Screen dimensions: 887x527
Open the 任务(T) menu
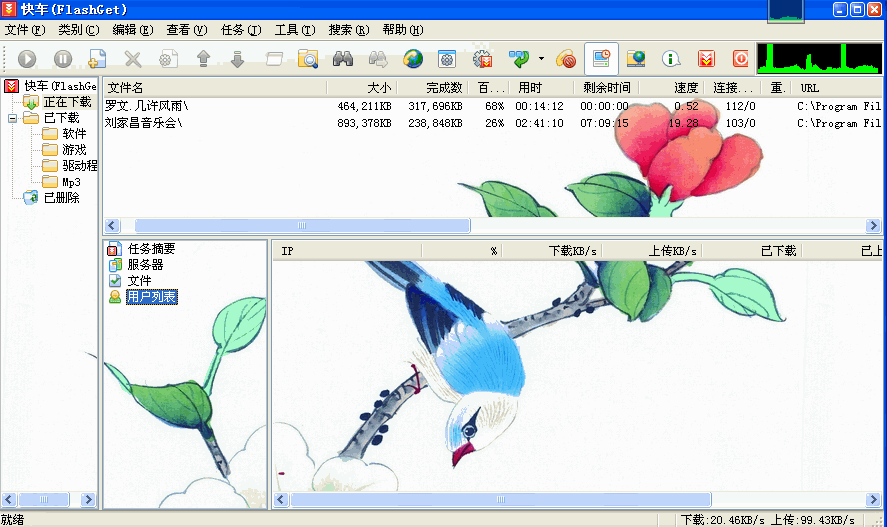click(x=241, y=30)
